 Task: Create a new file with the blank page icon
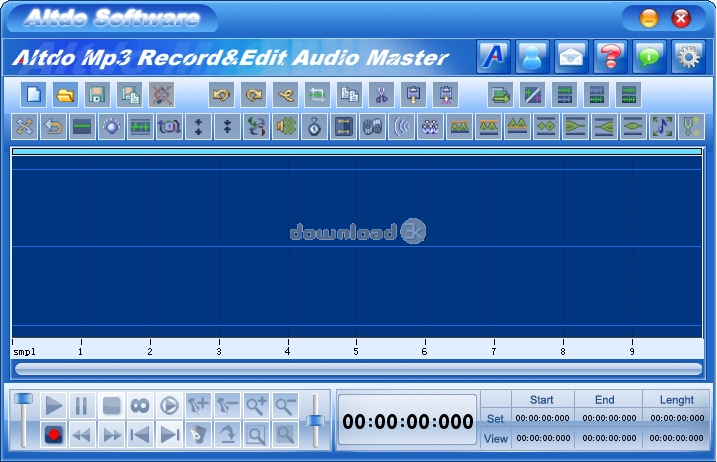pyautogui.click(x=34, y=95)
